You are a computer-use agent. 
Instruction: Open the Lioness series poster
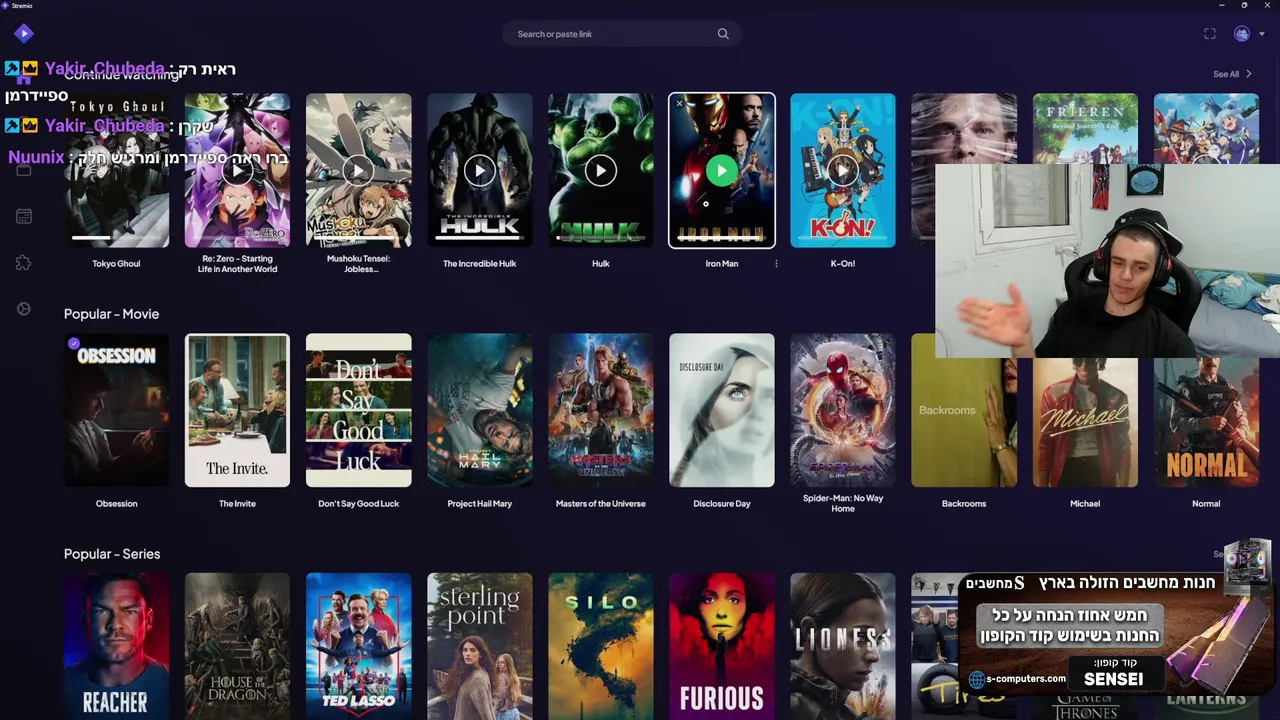[x=843, y=646]
